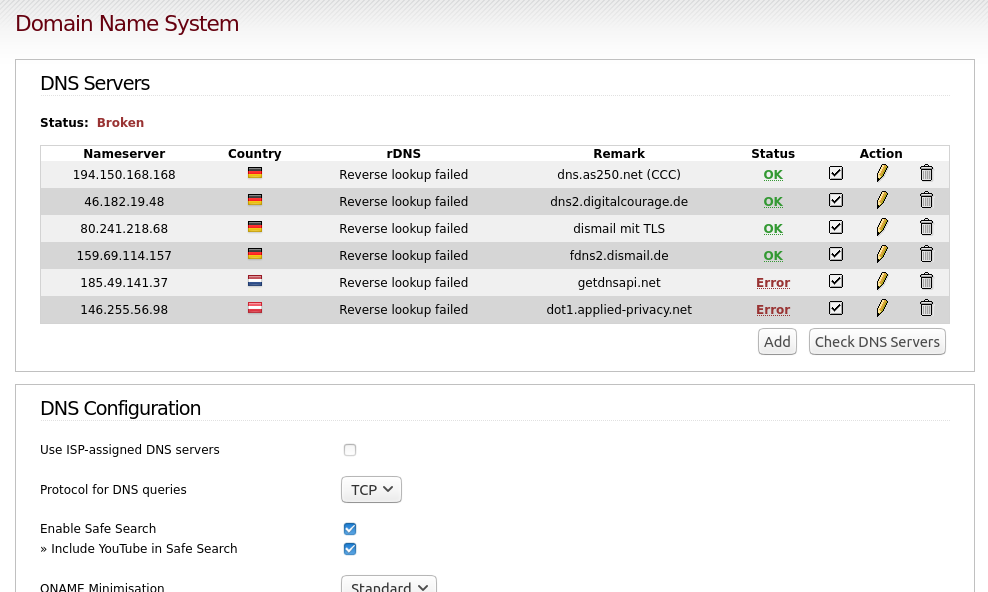The height and width of the screenshot is (592, 988).
Task: Click the German flag for 80.241.218.68
Action: click(x=255, y=227)
